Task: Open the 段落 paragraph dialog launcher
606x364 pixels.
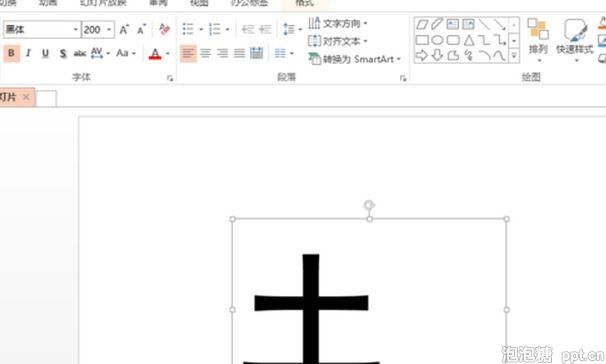Action: (403, 78)
